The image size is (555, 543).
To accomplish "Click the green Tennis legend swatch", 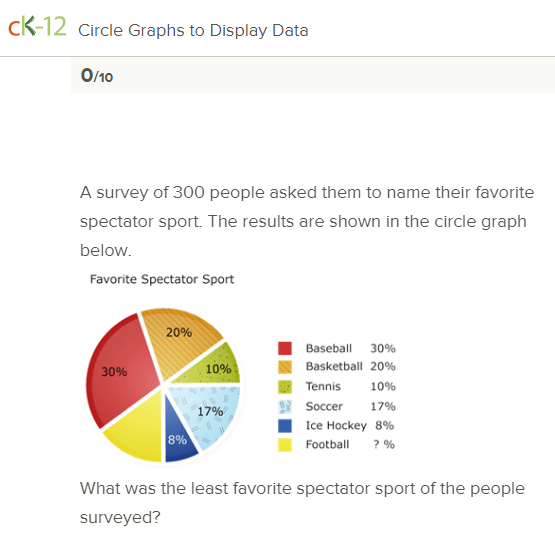I will pos(285,387).
